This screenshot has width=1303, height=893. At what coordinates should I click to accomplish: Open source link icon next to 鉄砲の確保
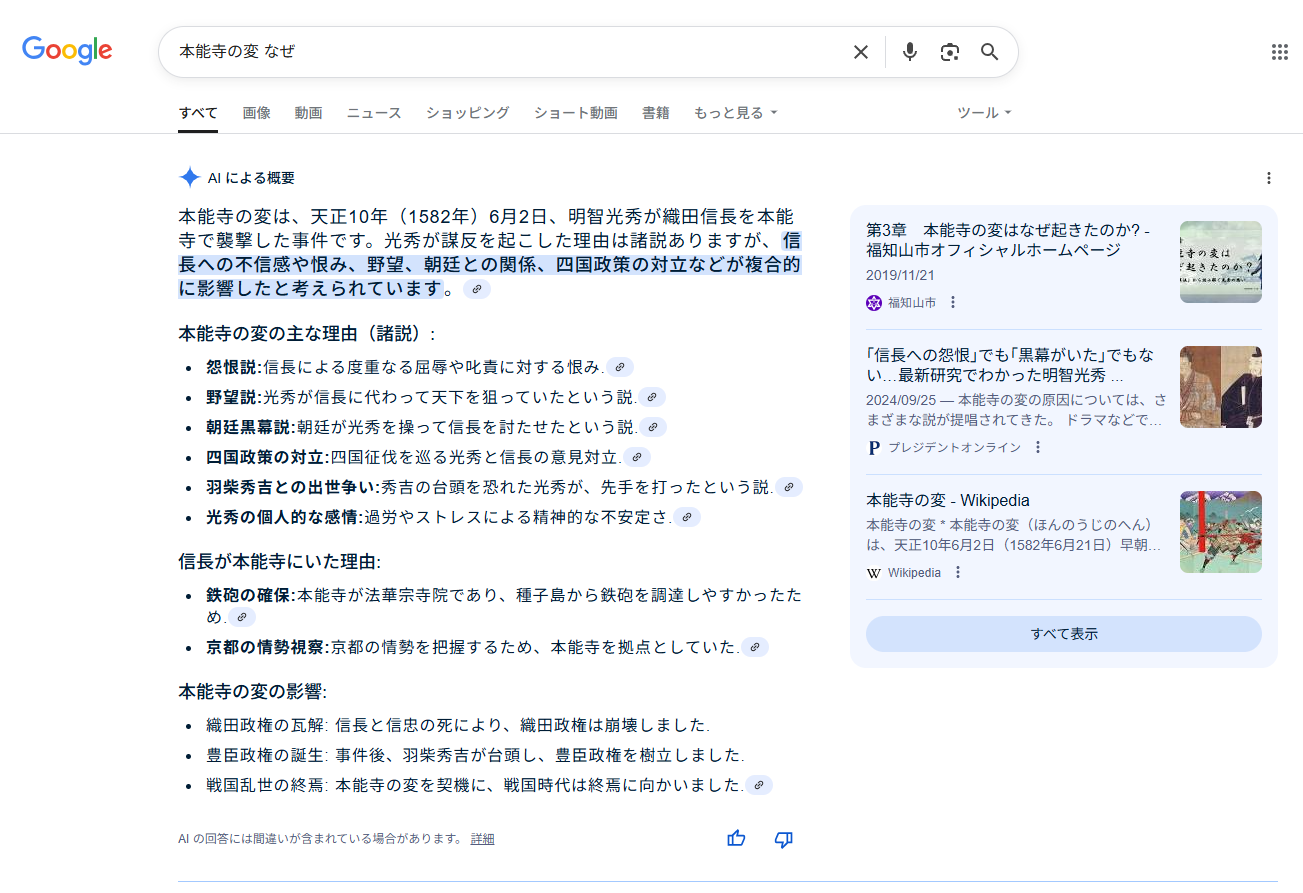pyautogui.click(x=242, y=617)
